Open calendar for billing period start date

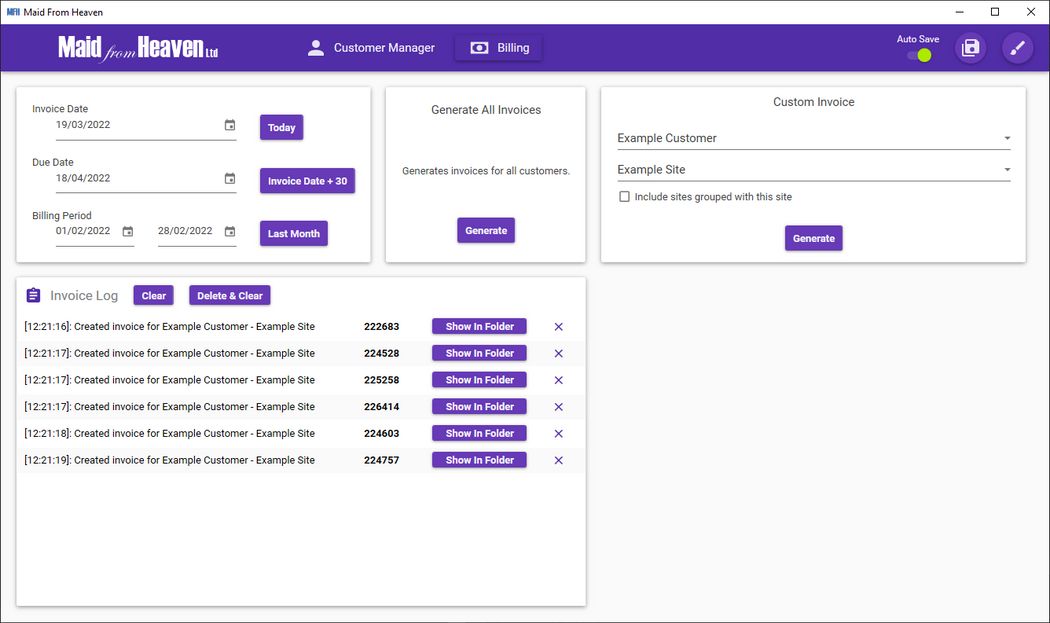[x=128, y=231]
